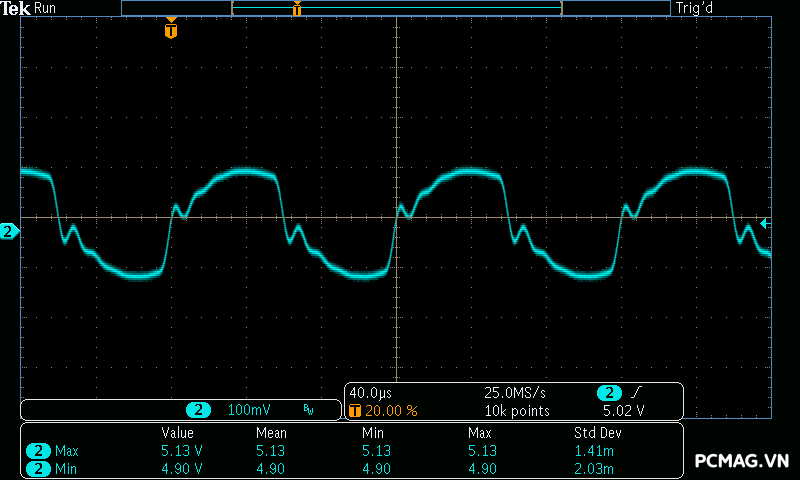
Task: Click the 5.02 V trigger level readout
Action: [x=623, y=411]
